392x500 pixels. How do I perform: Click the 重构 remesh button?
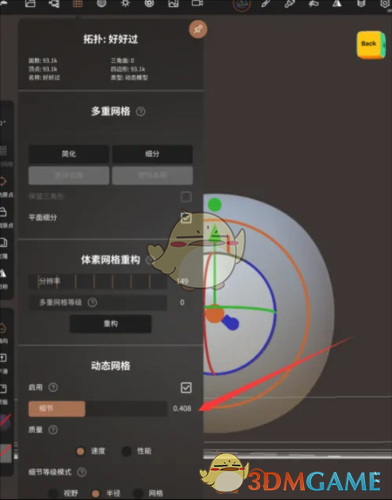click(111, 324)
